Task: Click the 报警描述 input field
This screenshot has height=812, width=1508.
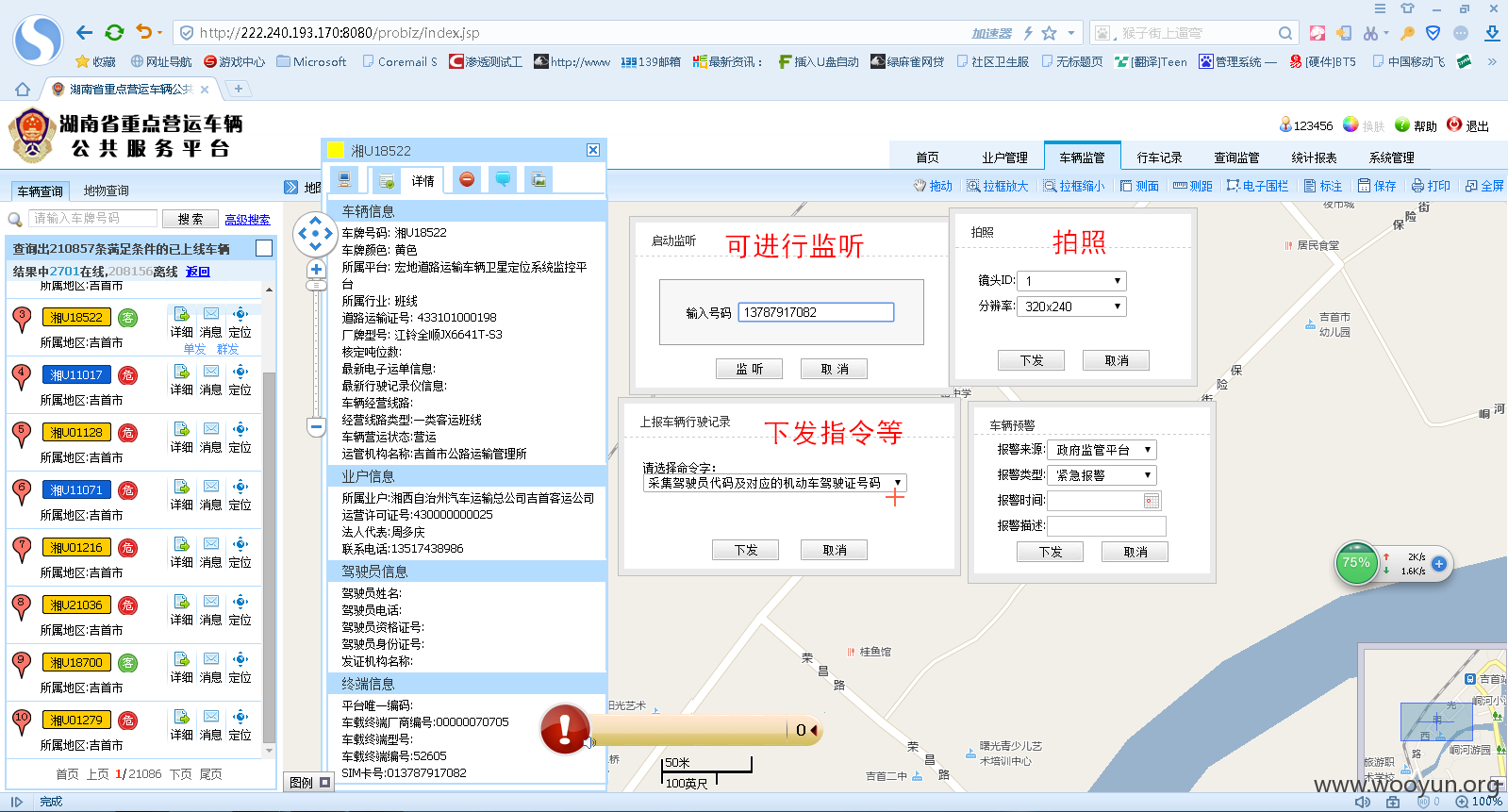Action: (x=1106, y=526)
